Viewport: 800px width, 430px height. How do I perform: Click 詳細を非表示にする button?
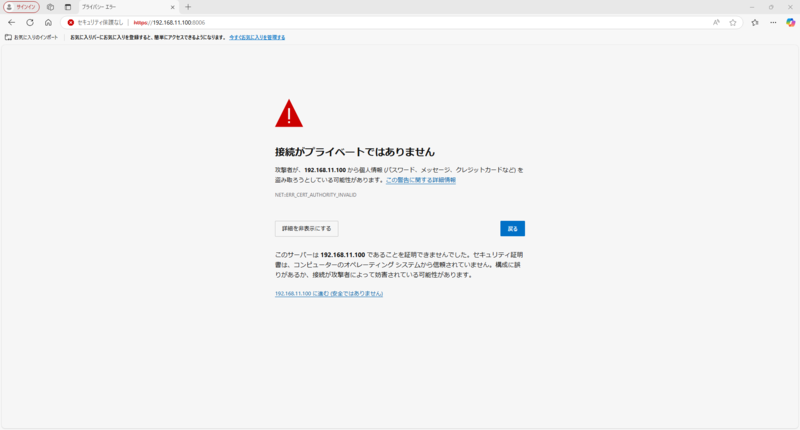click(307, 229)
